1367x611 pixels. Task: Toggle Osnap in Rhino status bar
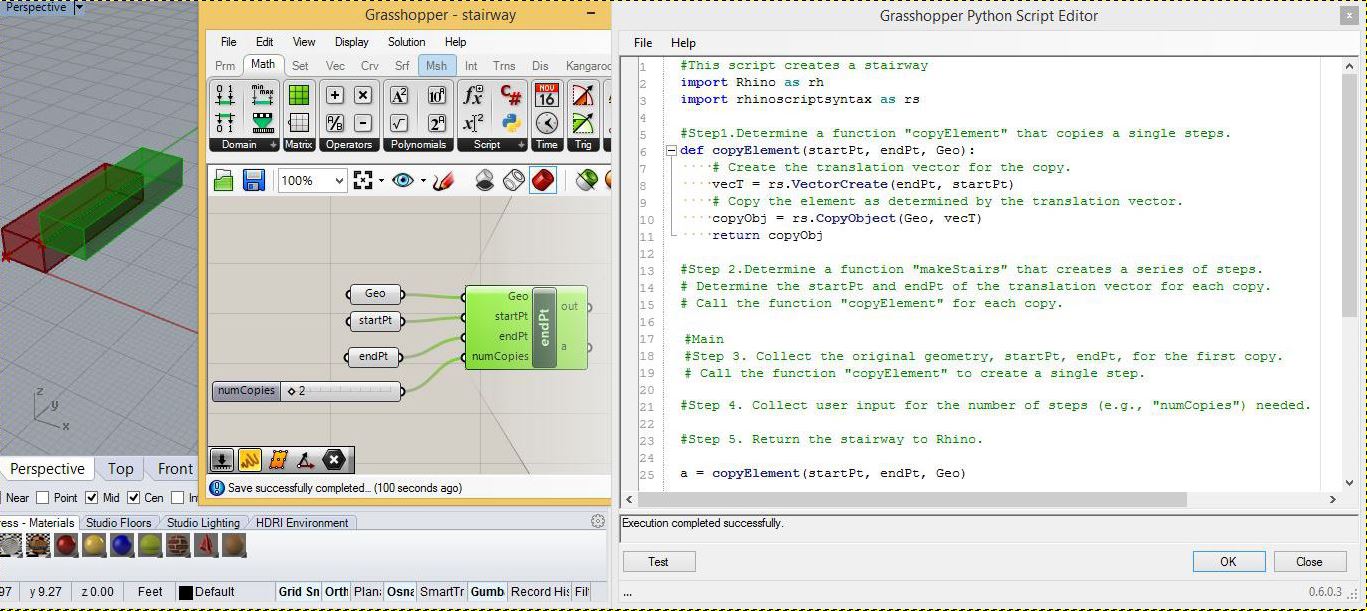(x=400, y=592)
